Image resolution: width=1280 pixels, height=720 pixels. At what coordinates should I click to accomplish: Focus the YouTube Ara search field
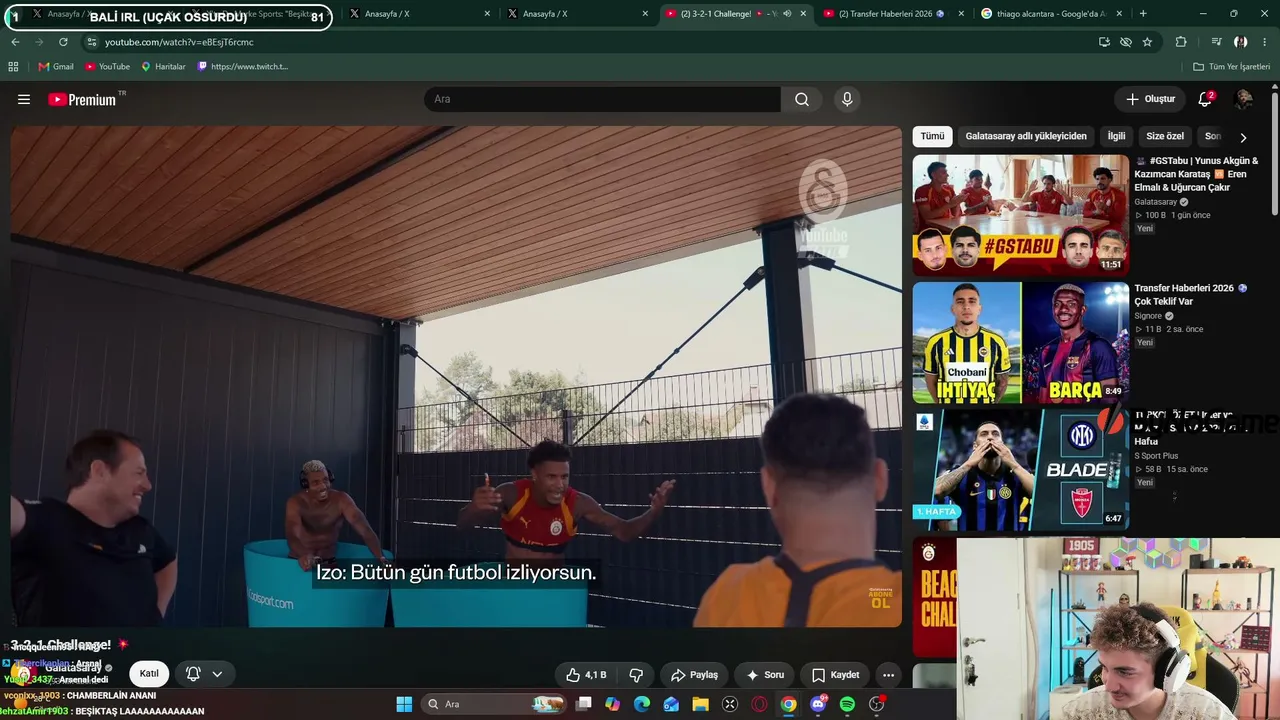[602, 99]
